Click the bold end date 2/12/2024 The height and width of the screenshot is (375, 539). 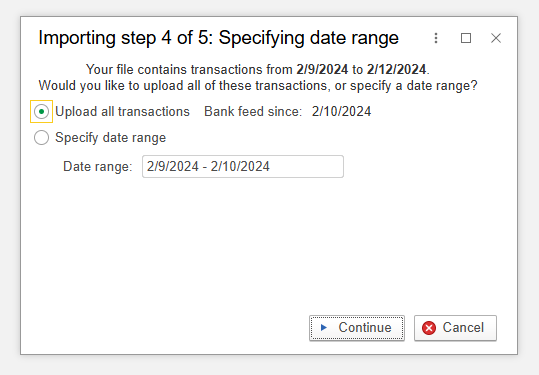(x=396, y=70)
